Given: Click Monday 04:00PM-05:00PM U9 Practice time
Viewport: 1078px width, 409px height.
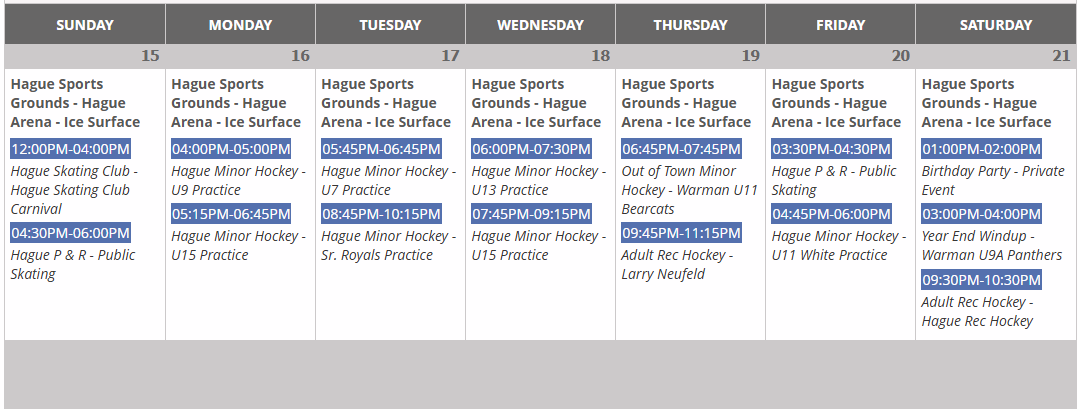Looking at the screenshot, I should 231,149.
